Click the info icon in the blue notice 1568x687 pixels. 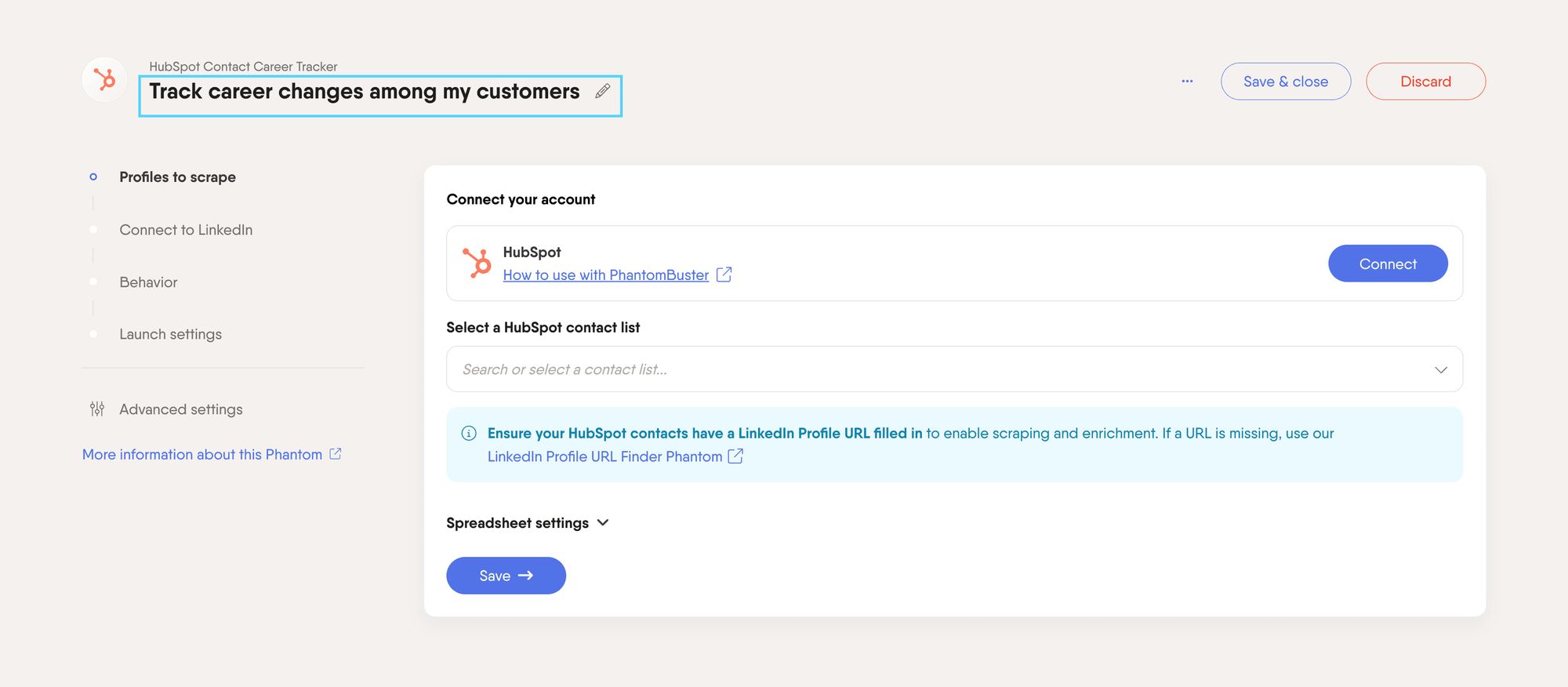coord(469,433)
